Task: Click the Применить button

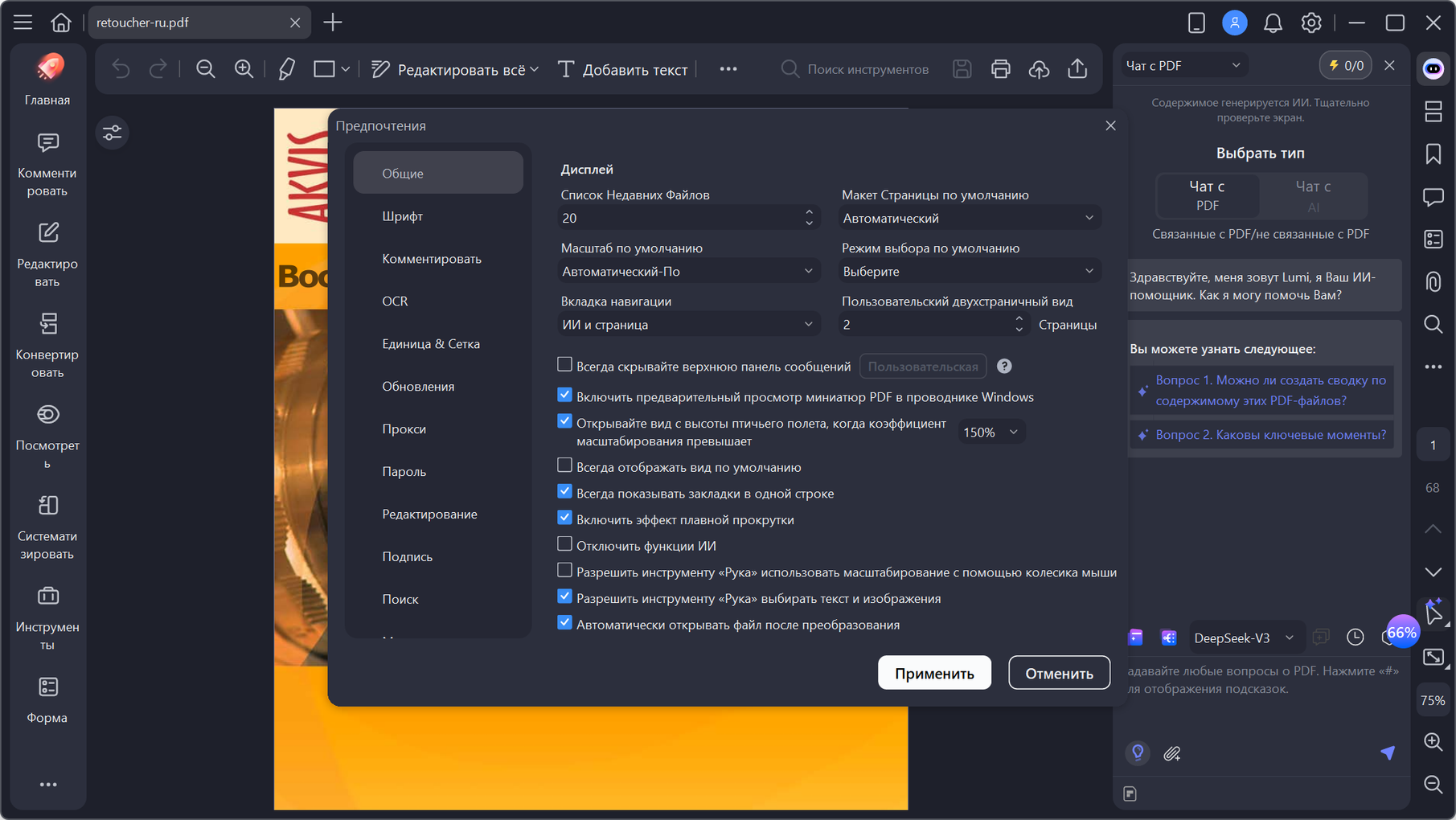Action: (x=934, y=673)
